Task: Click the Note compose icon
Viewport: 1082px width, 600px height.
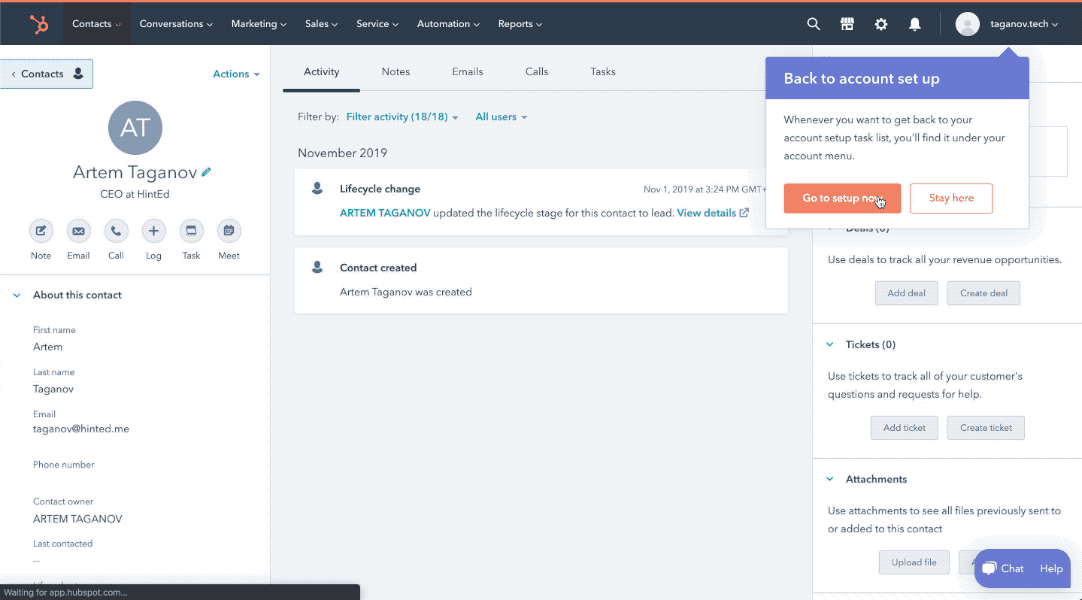Action: [41, 231]
